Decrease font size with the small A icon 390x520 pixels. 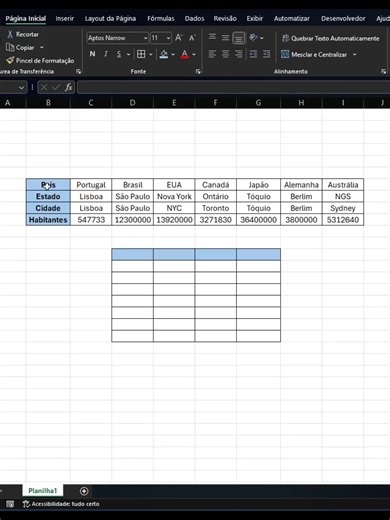(x=192, y=38)
